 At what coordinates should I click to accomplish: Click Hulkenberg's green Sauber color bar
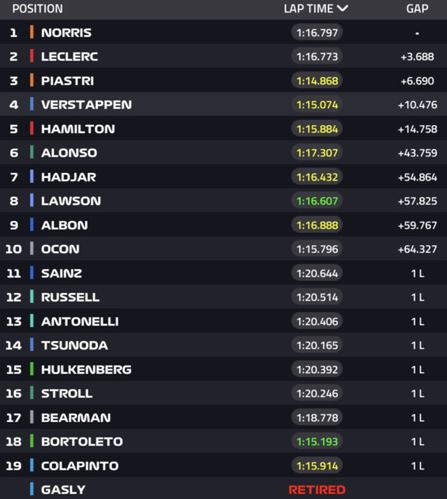pyautogui.click(x=32, y=369)
